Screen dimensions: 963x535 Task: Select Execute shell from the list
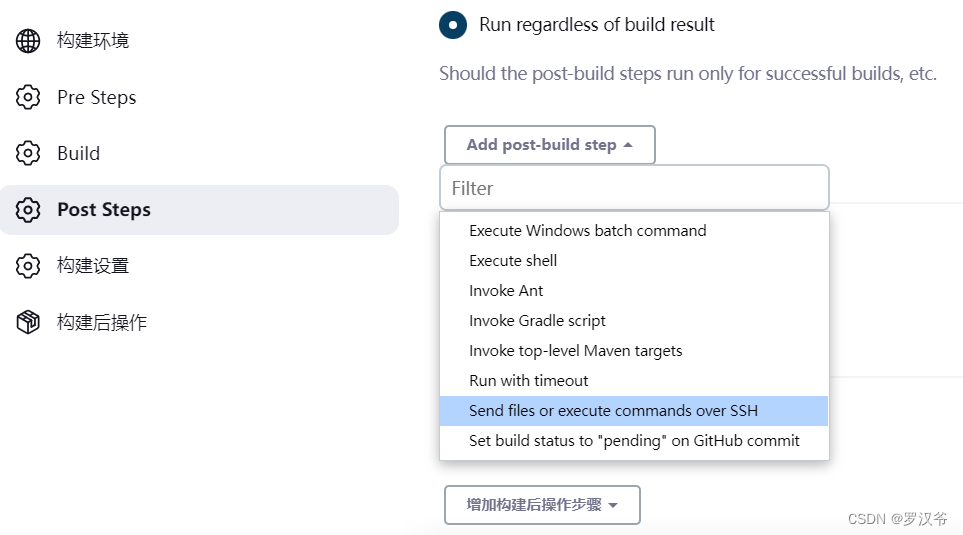(x=513, y=260)
